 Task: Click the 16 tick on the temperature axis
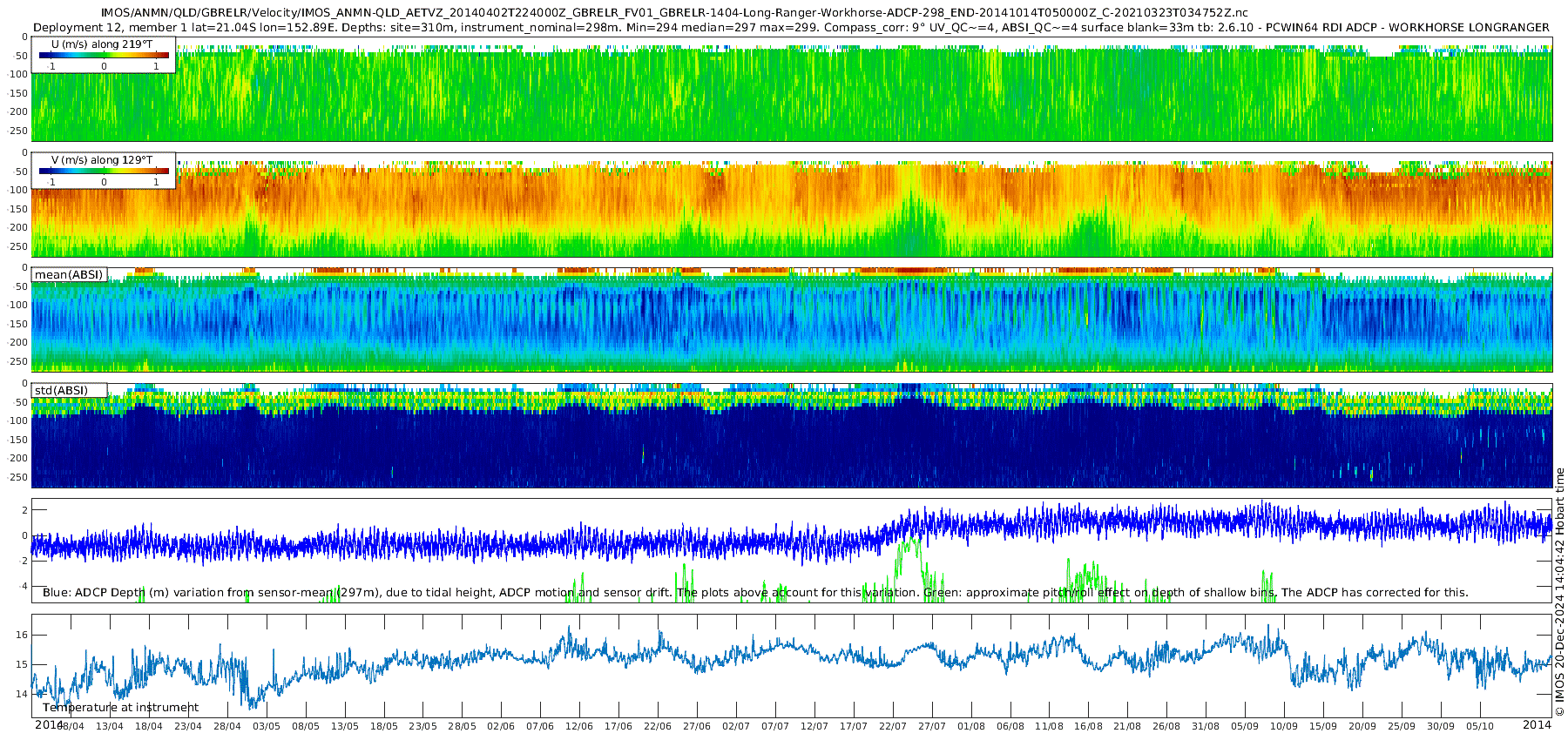pos(23,635)
